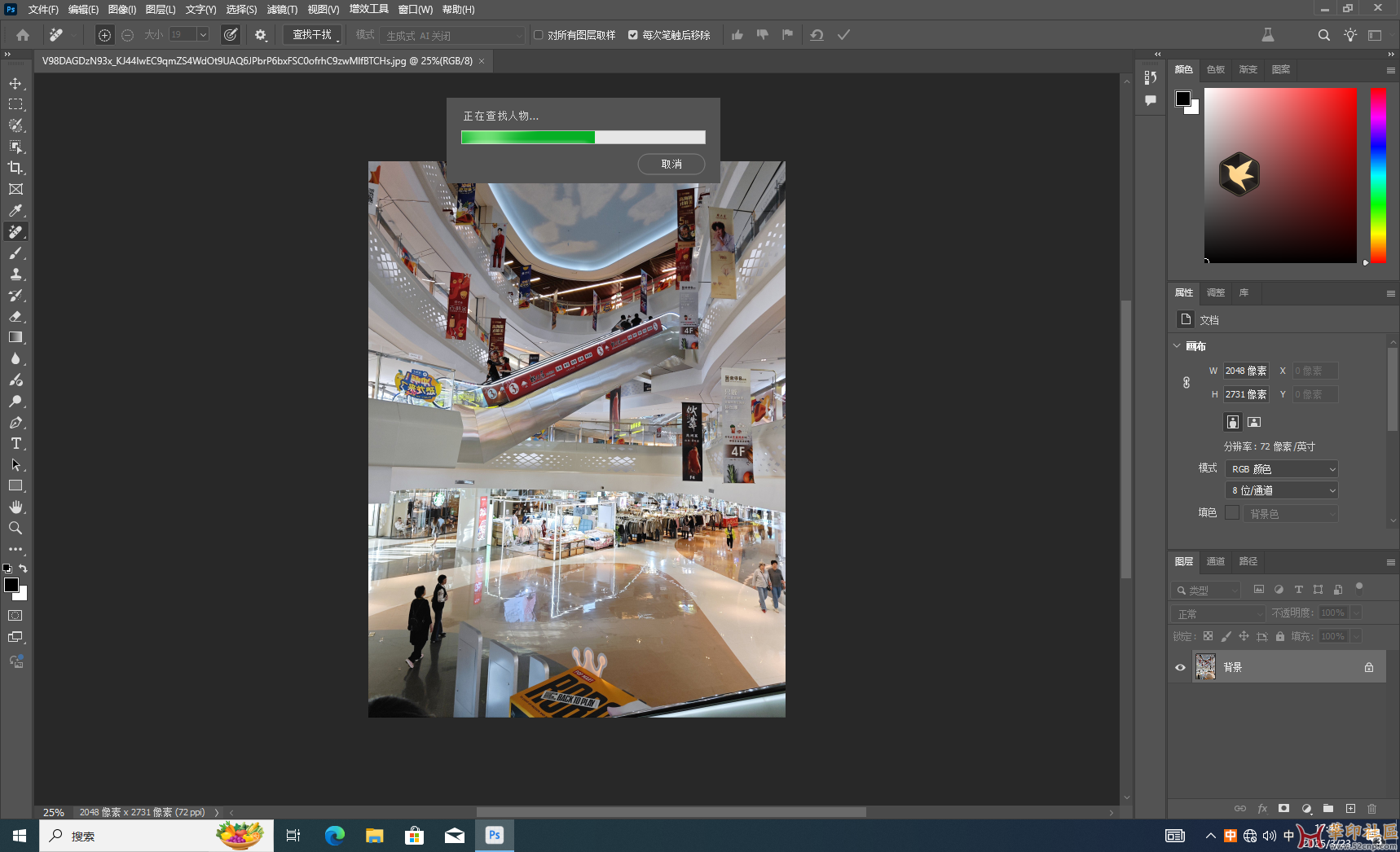Click the hue spectrum slider
1400x852 pixels.
coord(1378,175)
